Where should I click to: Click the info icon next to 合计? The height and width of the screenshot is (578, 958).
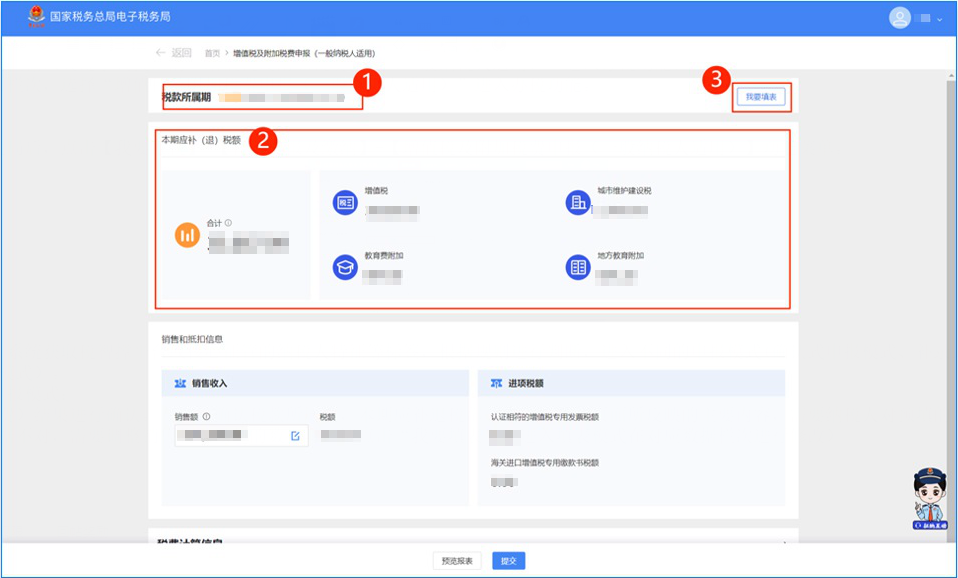click(228, 223)
